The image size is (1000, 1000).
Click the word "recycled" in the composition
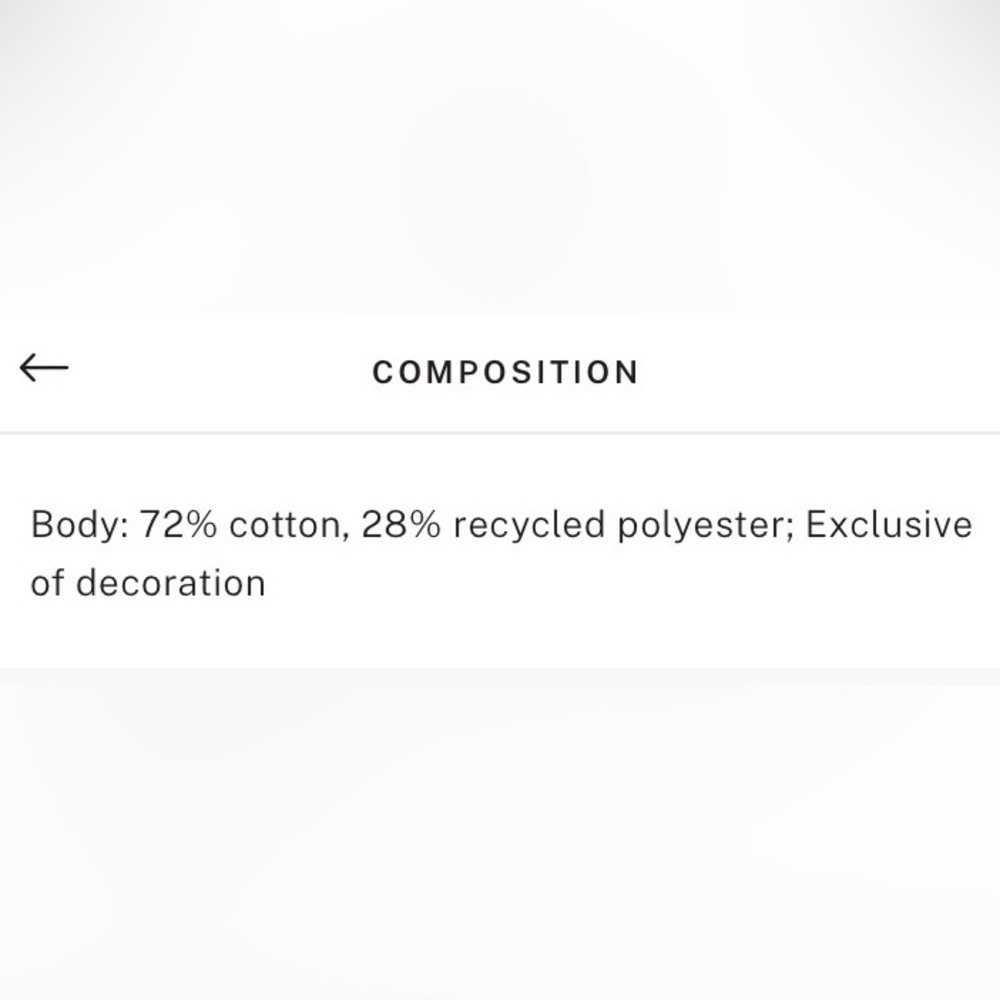click(x=528, y=525)
